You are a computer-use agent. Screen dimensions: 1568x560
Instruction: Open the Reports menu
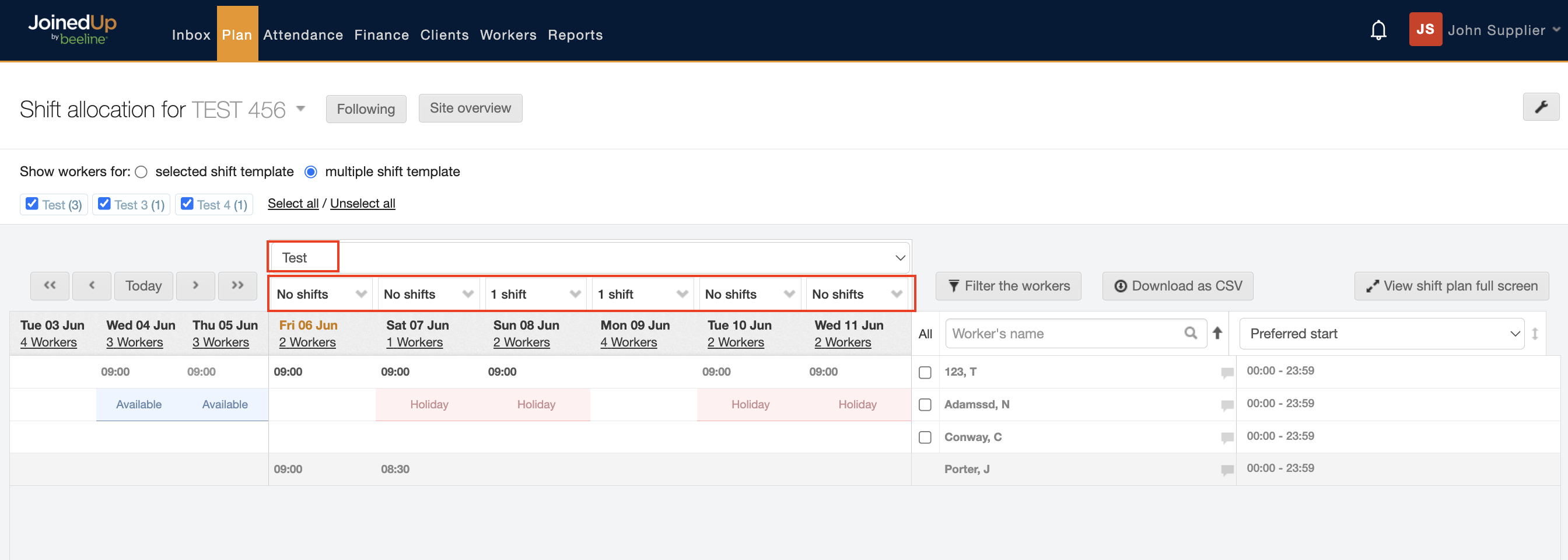pos(575,36)
